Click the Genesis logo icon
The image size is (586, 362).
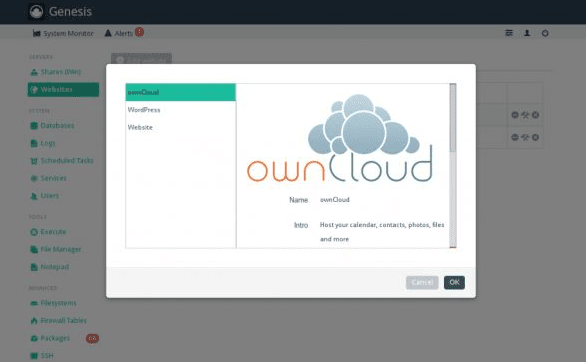(36, 12)
